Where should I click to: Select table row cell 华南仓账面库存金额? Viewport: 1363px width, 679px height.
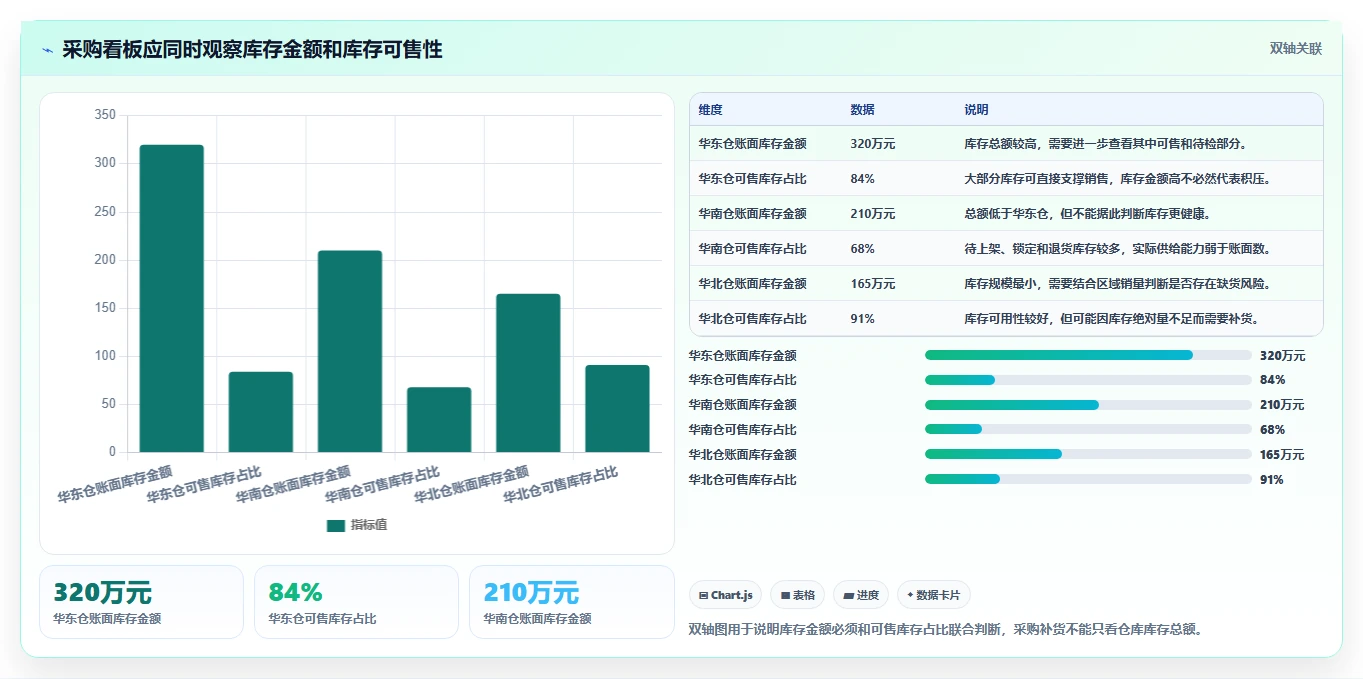click(752, 214)
